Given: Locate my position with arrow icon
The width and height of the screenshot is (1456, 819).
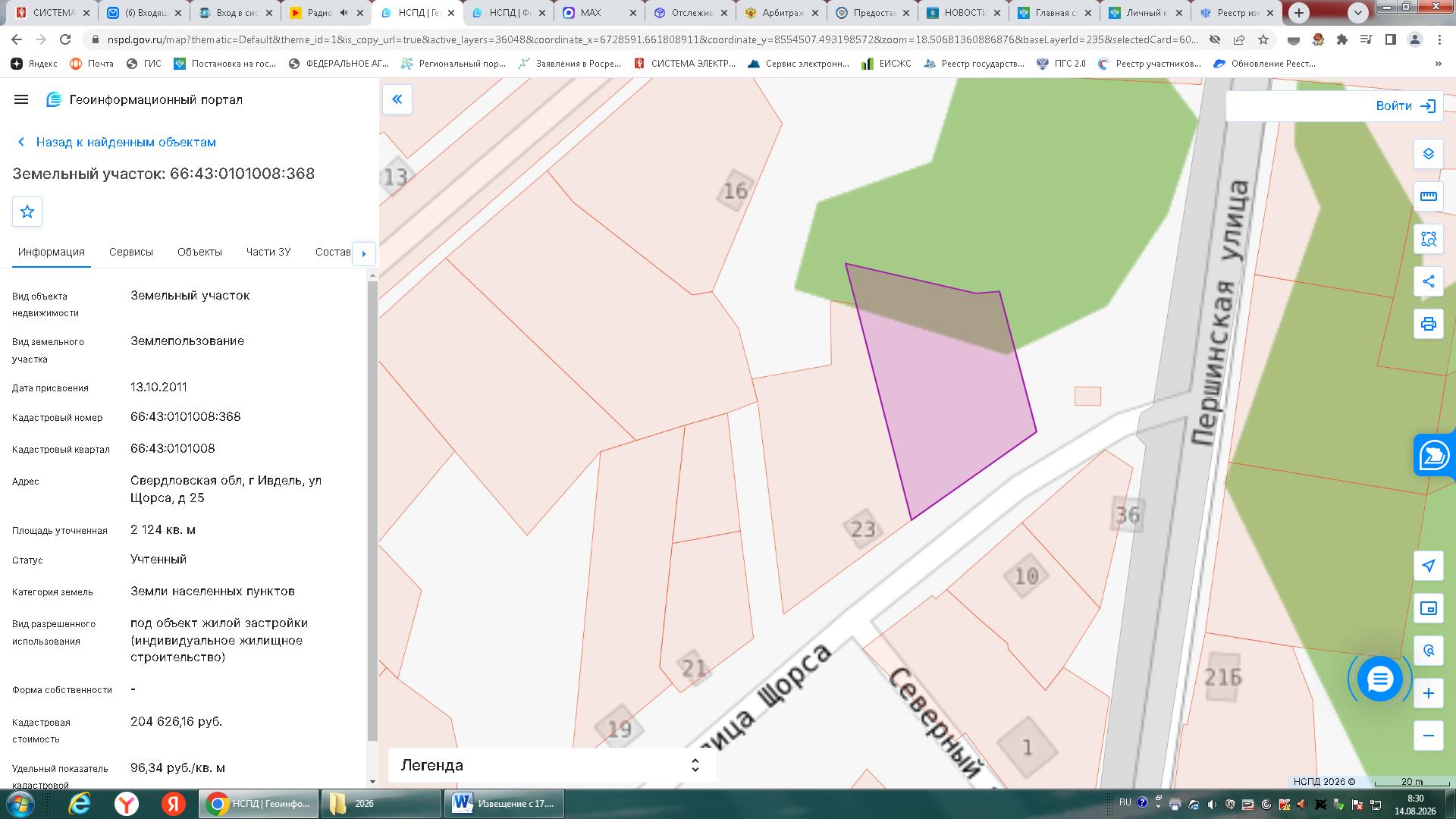Looking at the screenshot, I should click(x=1429, y=566).
